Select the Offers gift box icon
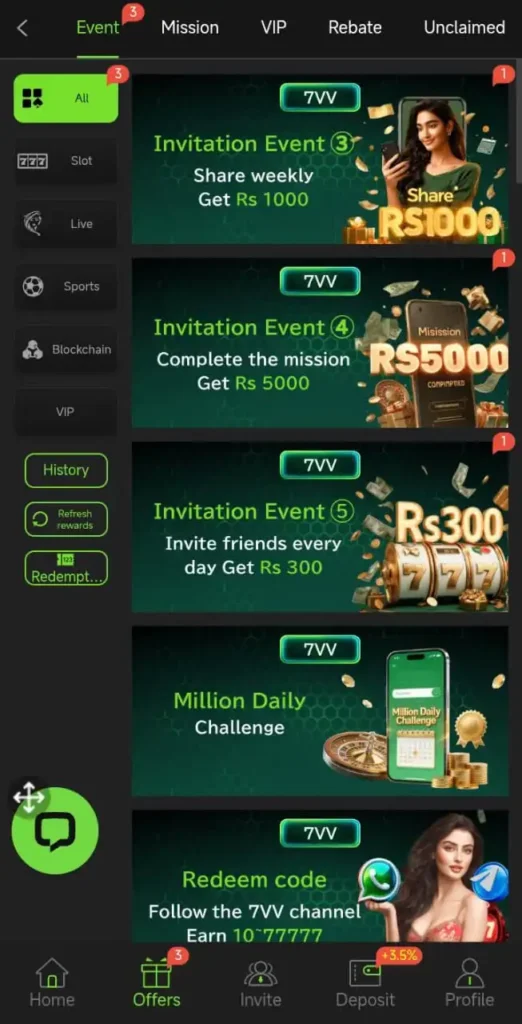522x1024 pixels. [157, 973]
